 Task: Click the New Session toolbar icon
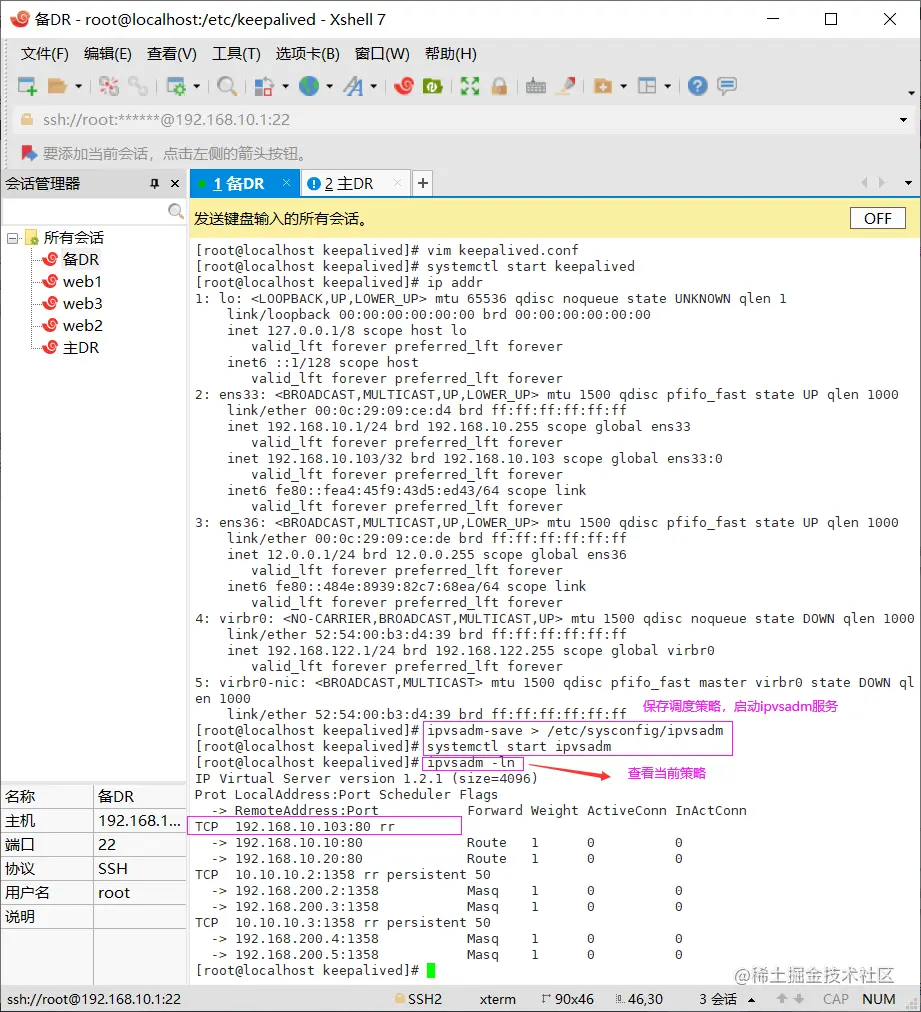27,86
